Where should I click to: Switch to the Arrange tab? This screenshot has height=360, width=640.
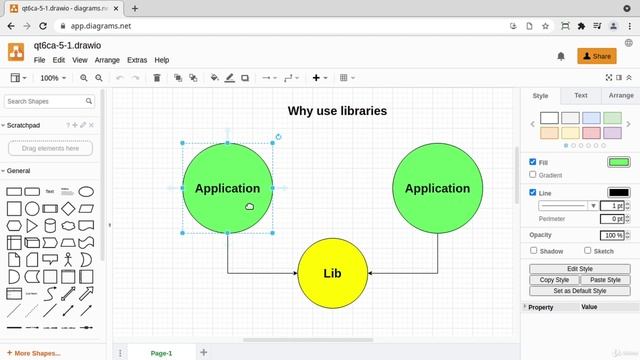(621, 96)
